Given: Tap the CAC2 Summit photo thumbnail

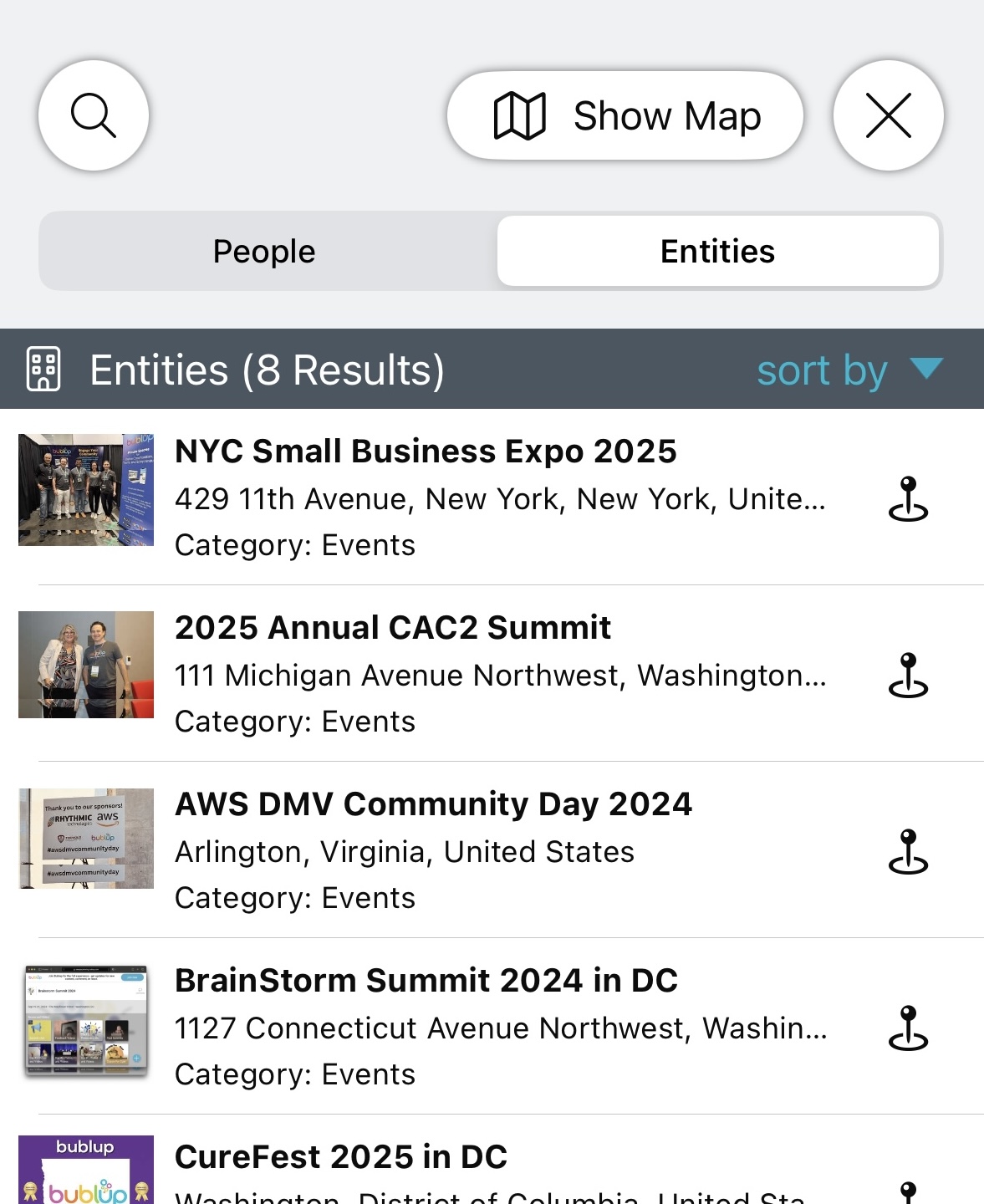Looking at the screenshot, I should coord(86,665).
